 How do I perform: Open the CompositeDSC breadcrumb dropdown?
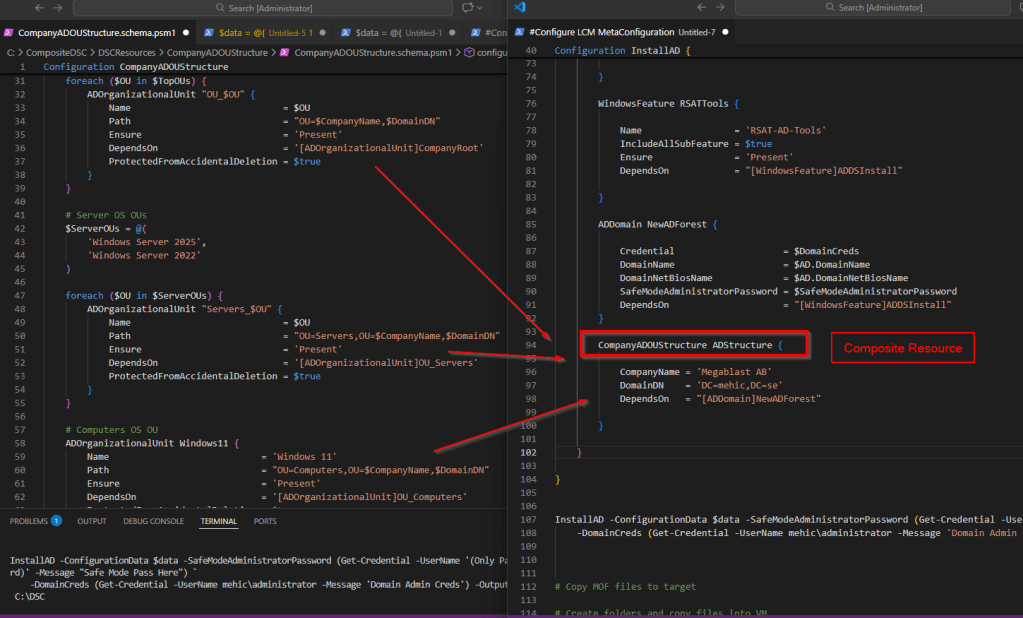click(55, 51)
